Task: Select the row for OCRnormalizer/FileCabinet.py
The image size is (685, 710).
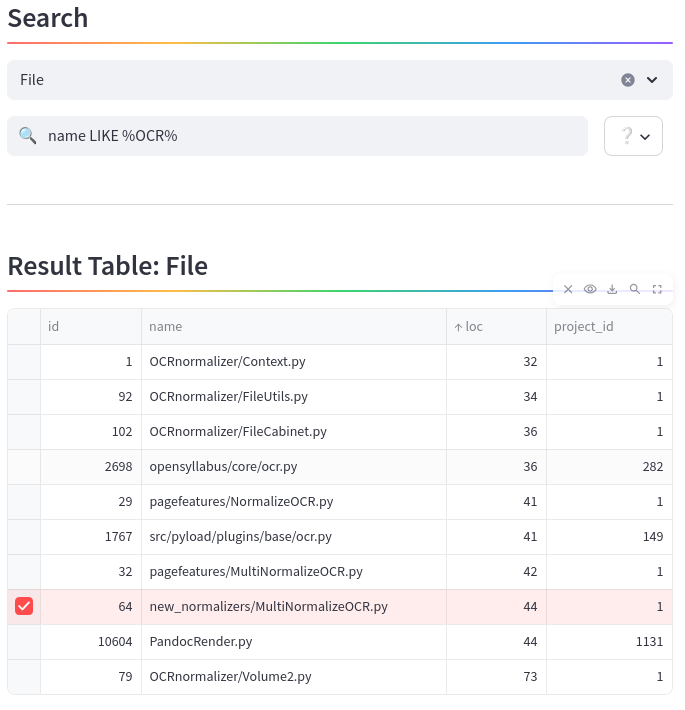Action: click(x=24, y=432)
